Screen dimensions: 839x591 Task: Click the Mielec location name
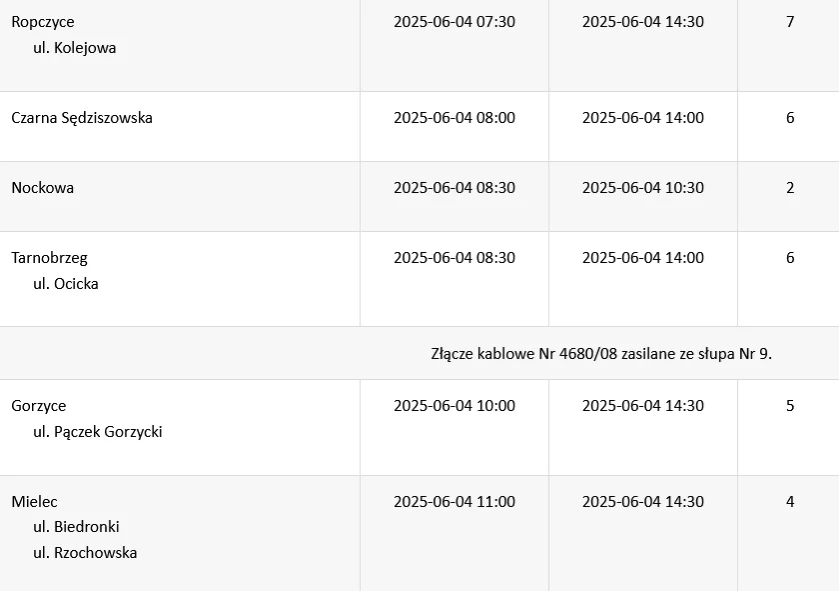(34, 502)
